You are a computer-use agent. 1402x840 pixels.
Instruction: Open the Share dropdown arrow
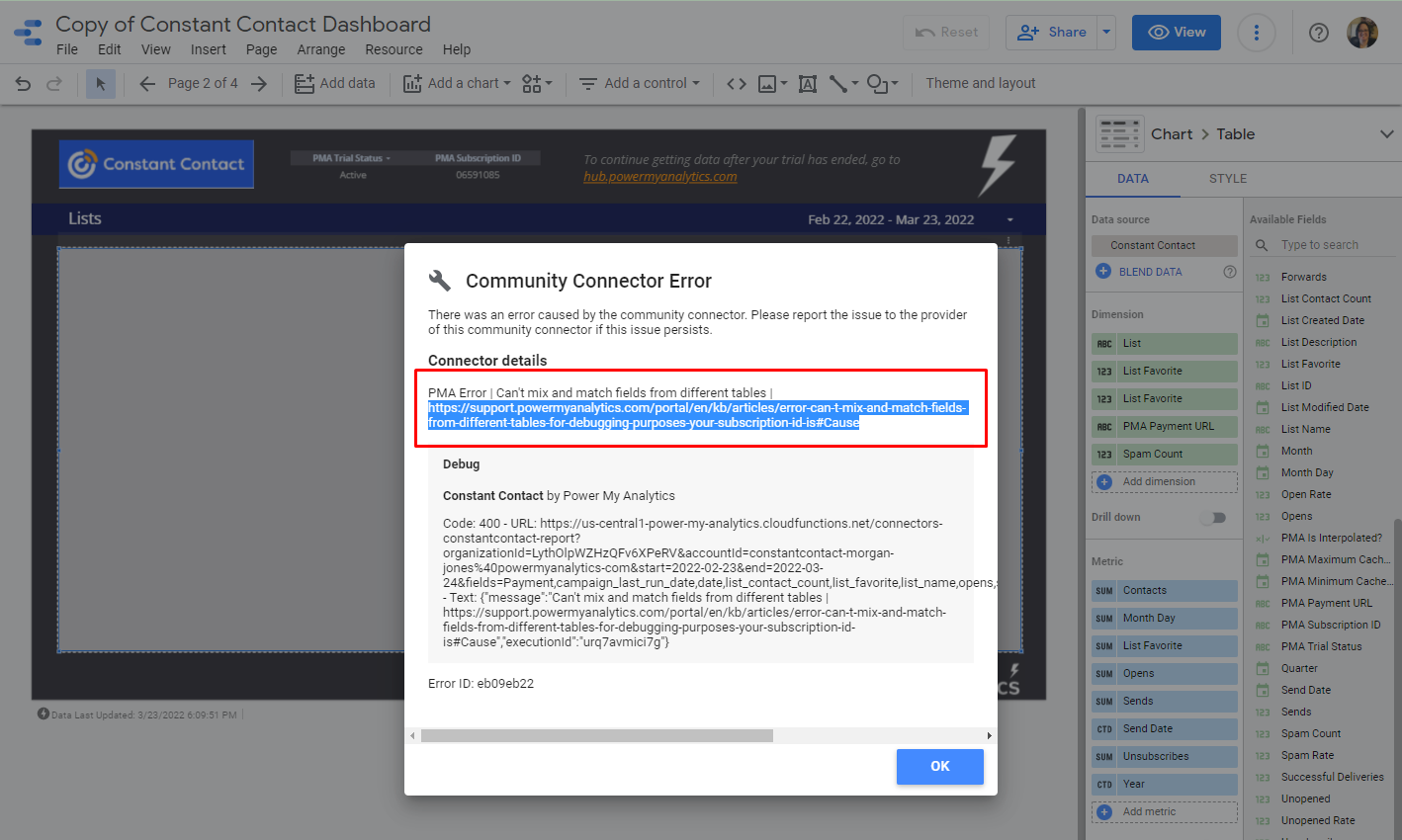[x=1106, y=33]
